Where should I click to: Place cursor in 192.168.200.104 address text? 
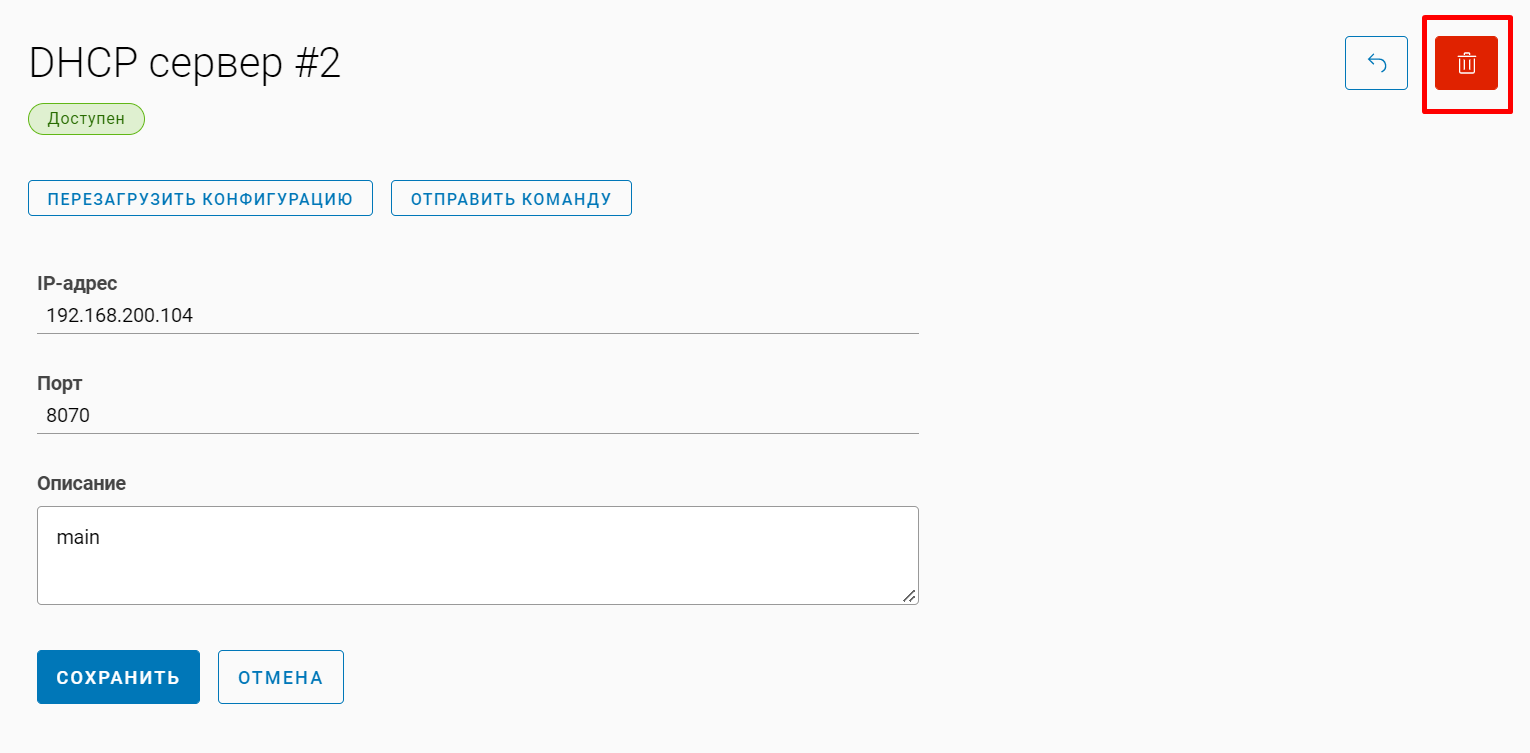click(120, 316)
